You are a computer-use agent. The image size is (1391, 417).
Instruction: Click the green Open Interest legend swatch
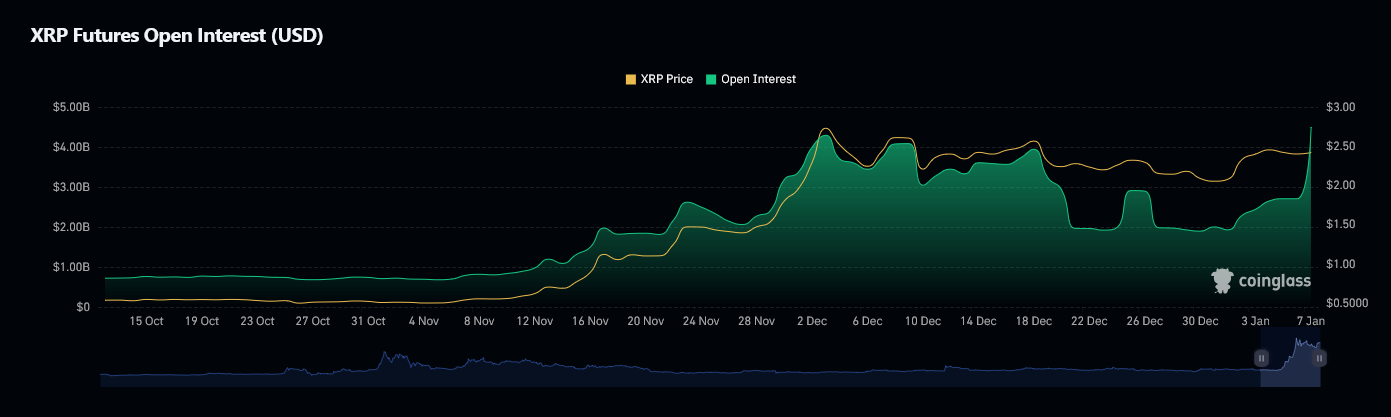pyautogui.click(x=711, y=79)
